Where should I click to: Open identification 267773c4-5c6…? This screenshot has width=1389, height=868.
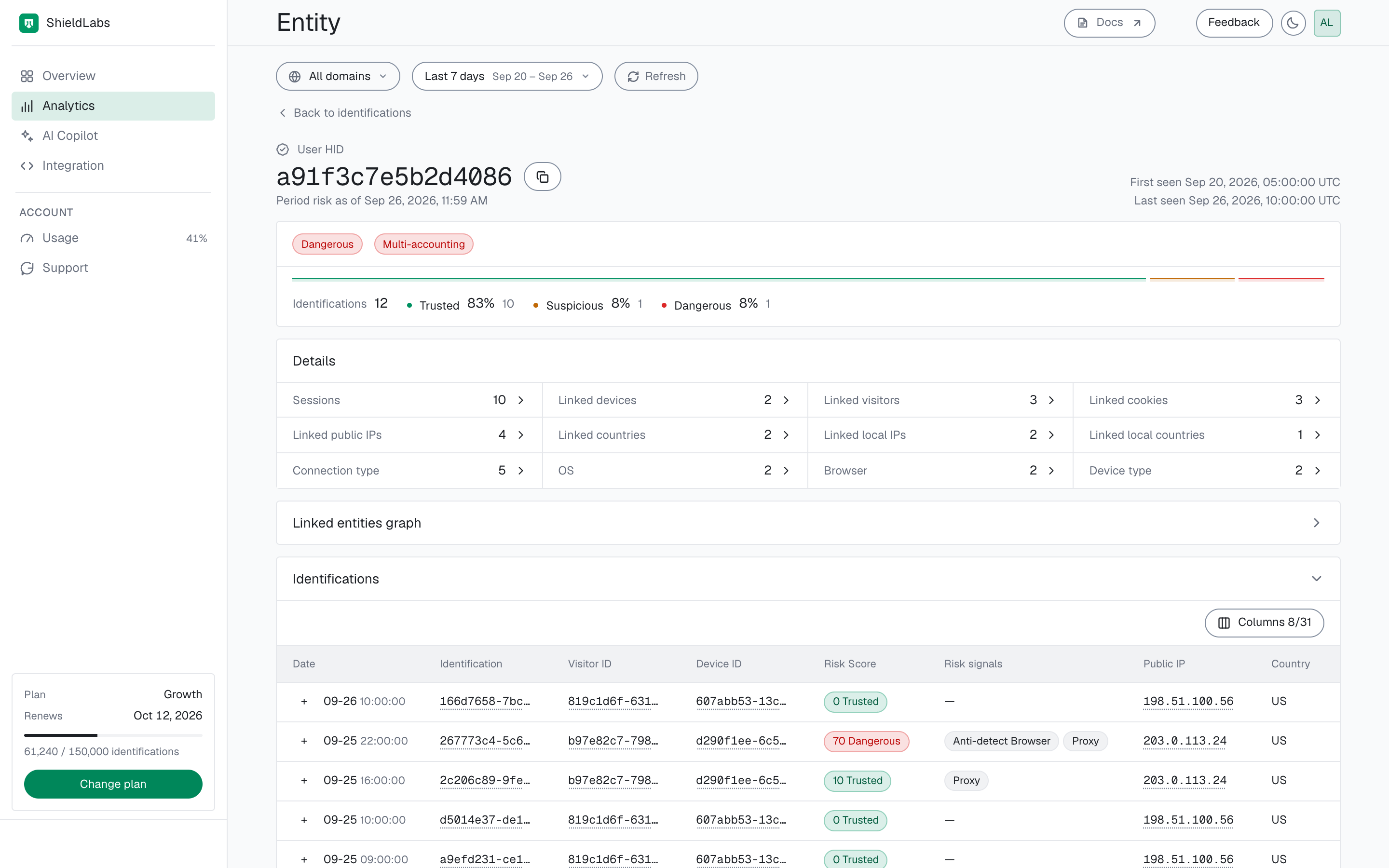point(484,741)
